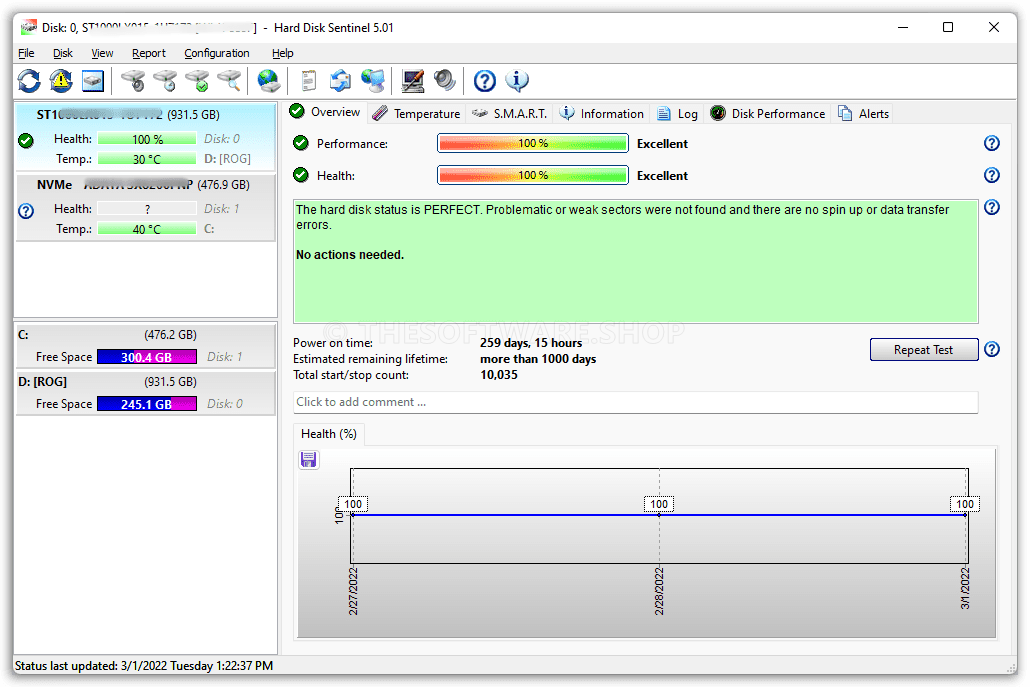Switch to the Temperature tab
Viewport: 1030px width, 687px height.
coord(416,114)
